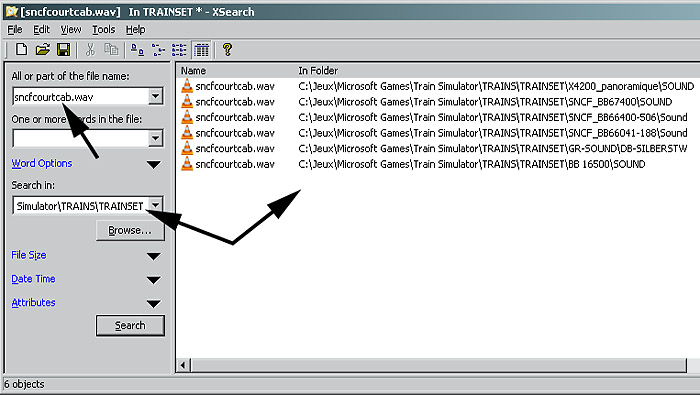The image size is (700, 395).
Task: Click the XSearch title bar application icon
Action: click(11, 11)
